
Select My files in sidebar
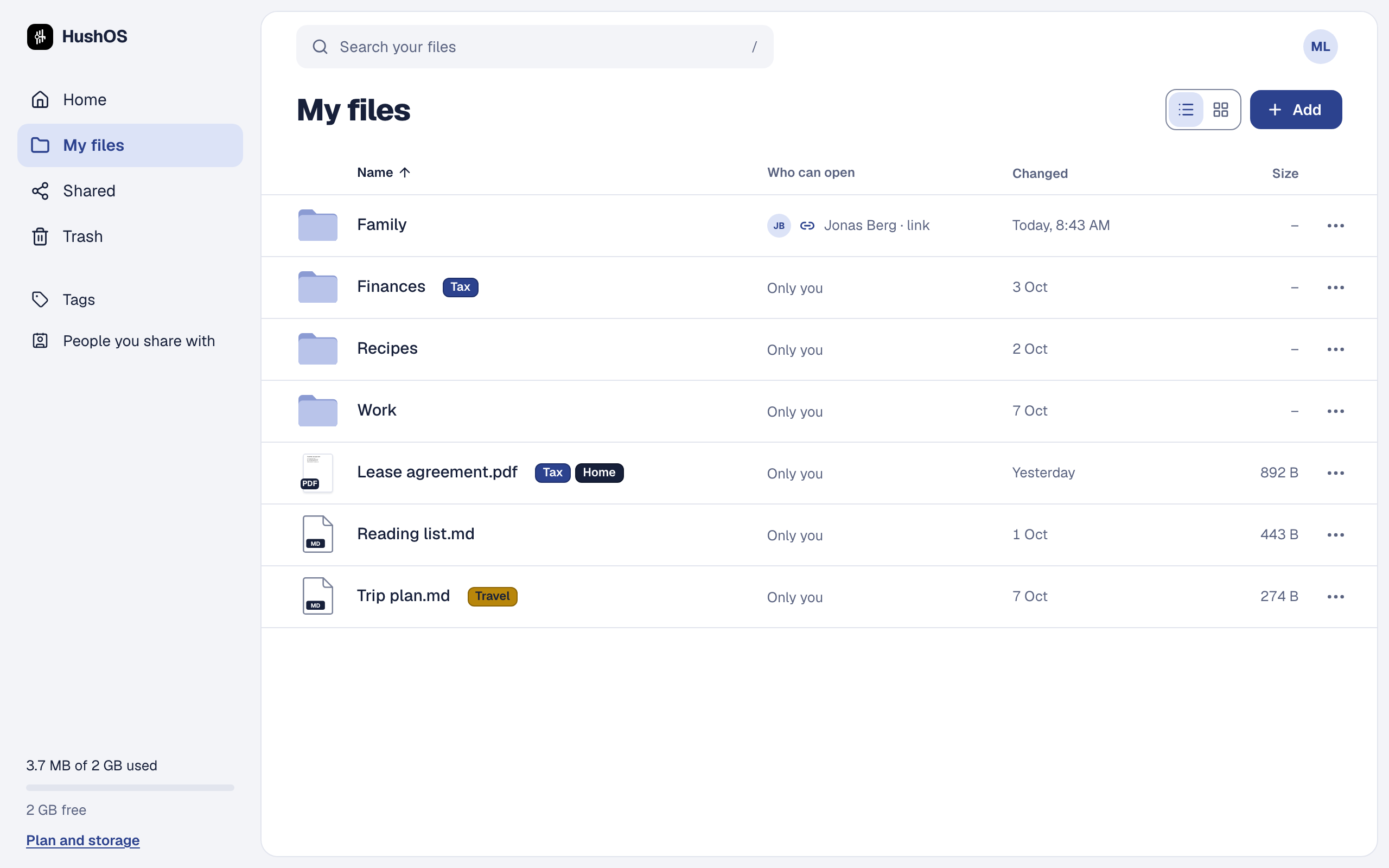pos(130,145)
